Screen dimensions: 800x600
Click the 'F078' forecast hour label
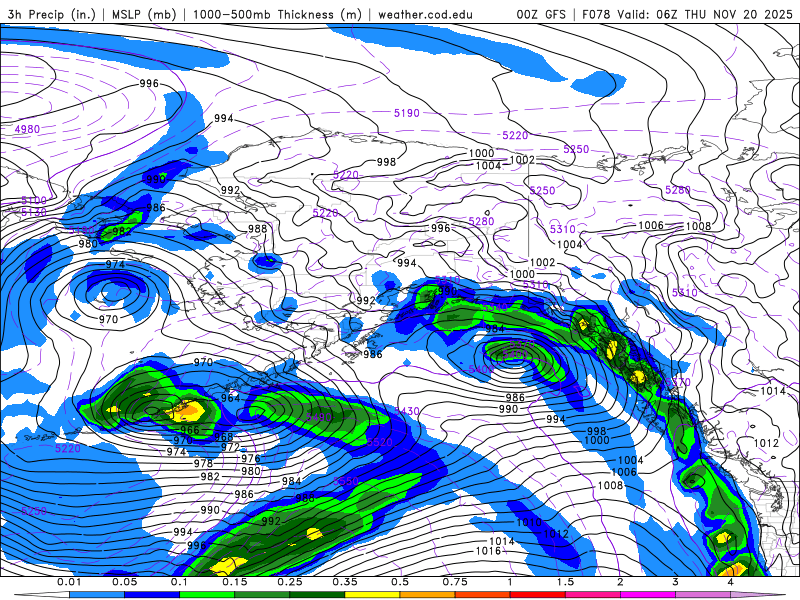596,14
